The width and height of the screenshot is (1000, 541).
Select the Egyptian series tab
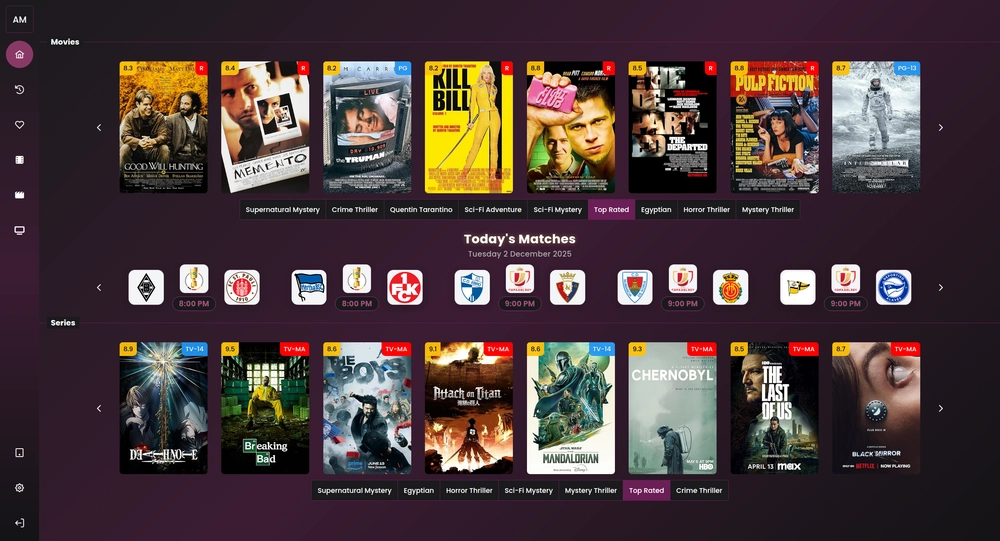418,491
